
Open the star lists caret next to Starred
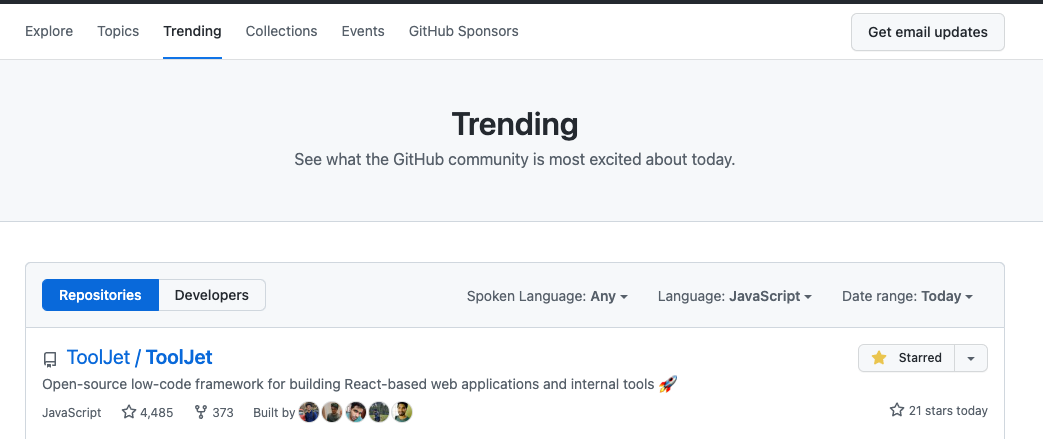tap(970, 358)
